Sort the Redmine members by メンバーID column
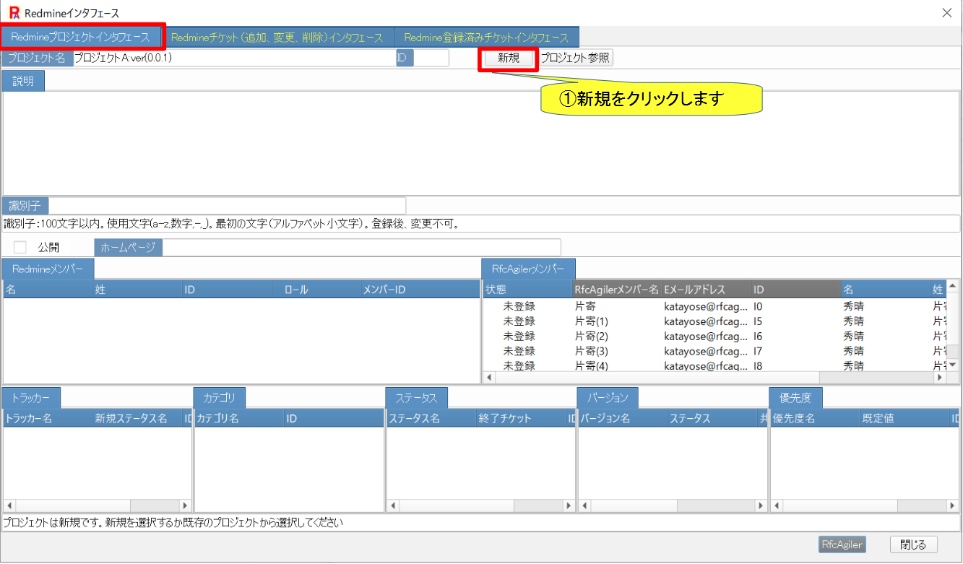The image size is (963, 564). coord(420,289)
